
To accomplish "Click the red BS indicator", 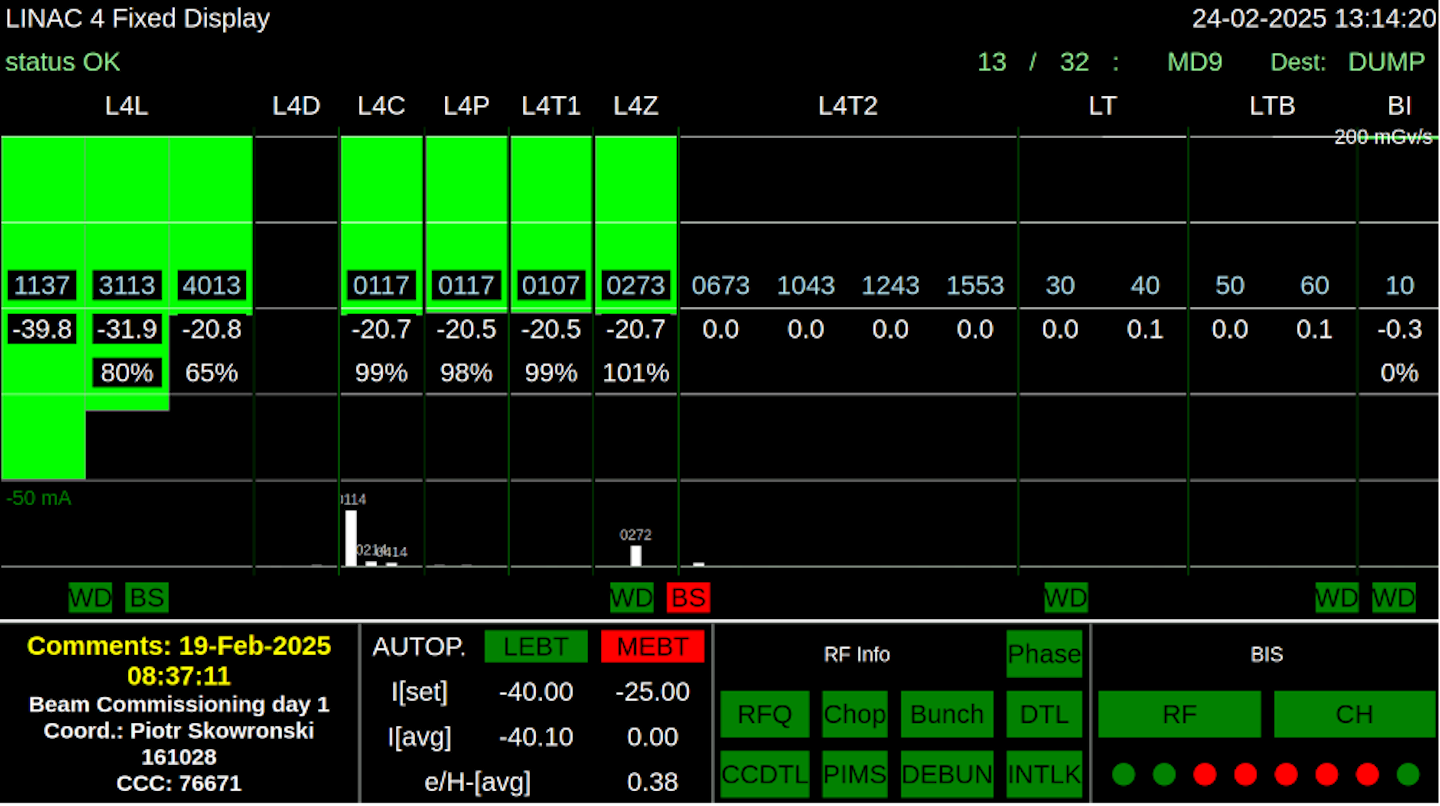I will 688,598.
